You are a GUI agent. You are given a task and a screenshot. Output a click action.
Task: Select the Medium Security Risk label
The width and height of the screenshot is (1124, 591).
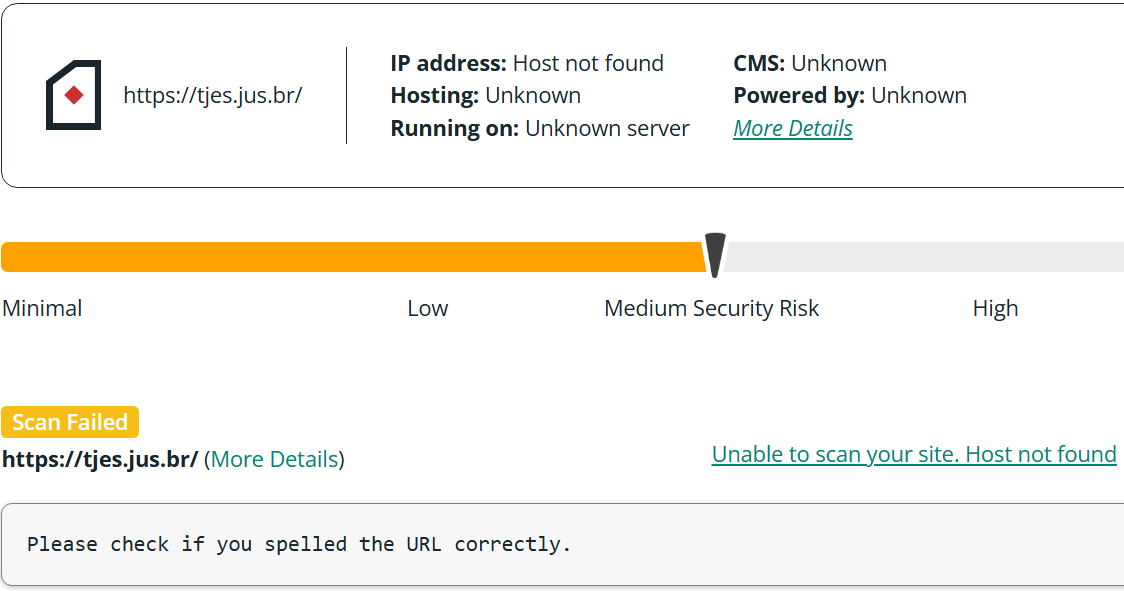(712, 308)
